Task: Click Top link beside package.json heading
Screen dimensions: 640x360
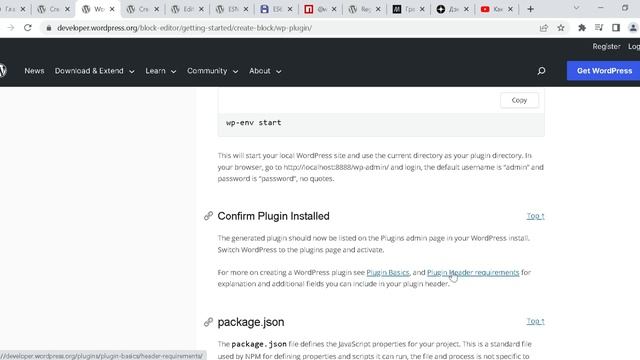Action: [535, 321]
